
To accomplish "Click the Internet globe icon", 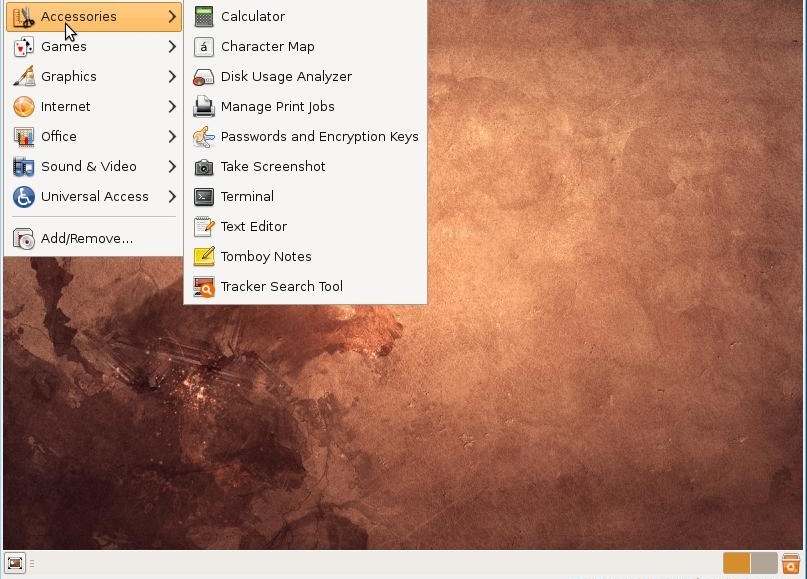I will pos(24,107).
